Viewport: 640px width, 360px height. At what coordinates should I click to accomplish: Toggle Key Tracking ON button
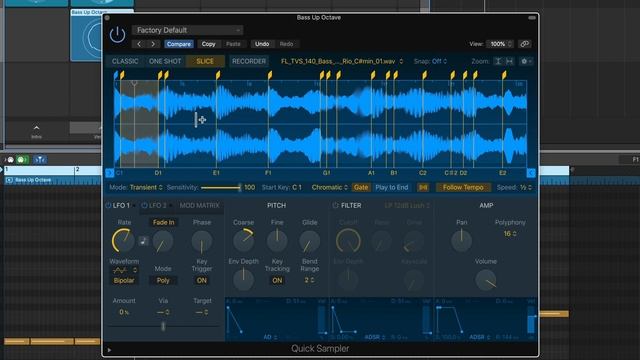[277, 280]
